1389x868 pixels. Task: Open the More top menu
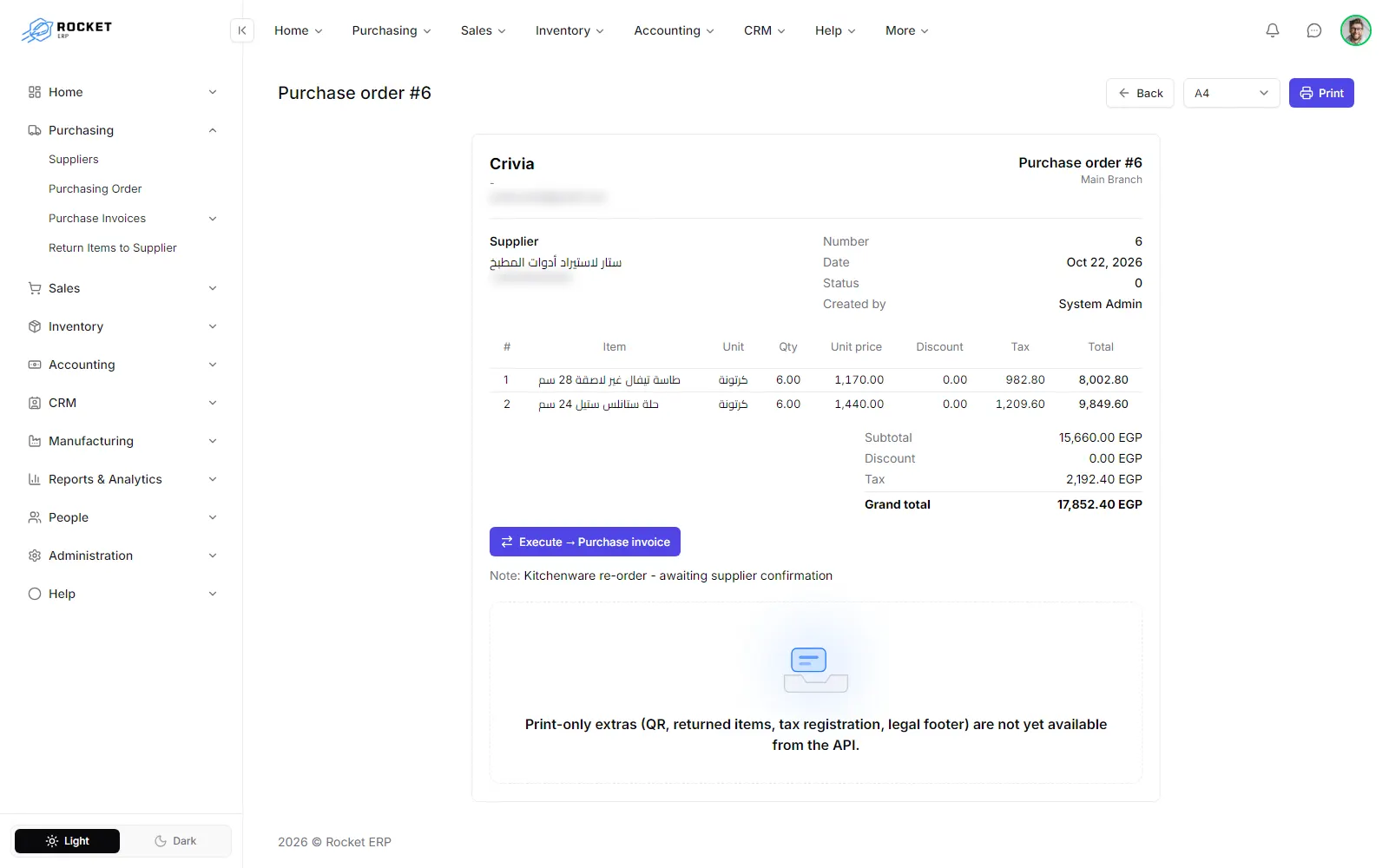(906, 30)
